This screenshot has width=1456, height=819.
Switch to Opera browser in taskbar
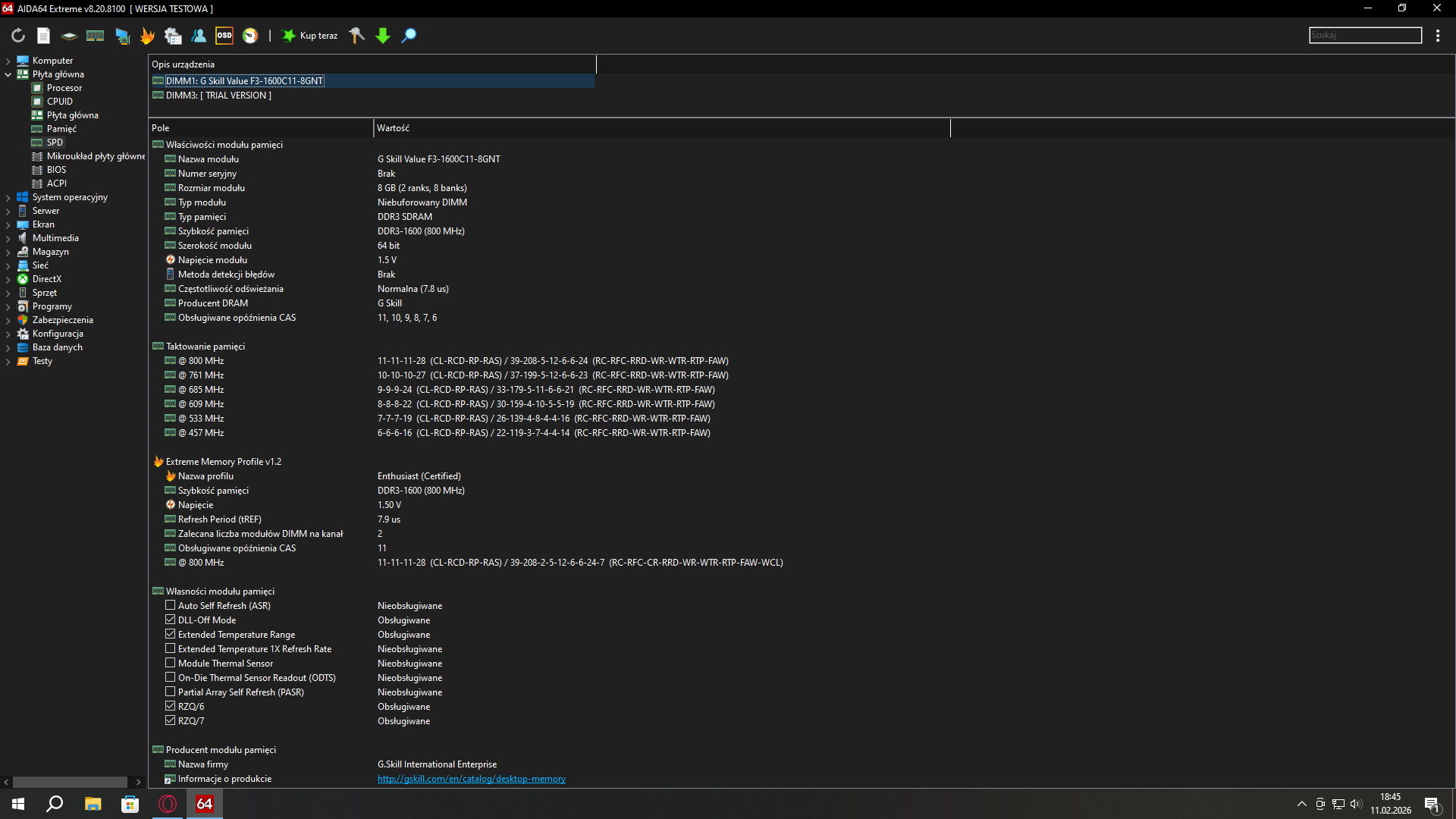168,804
